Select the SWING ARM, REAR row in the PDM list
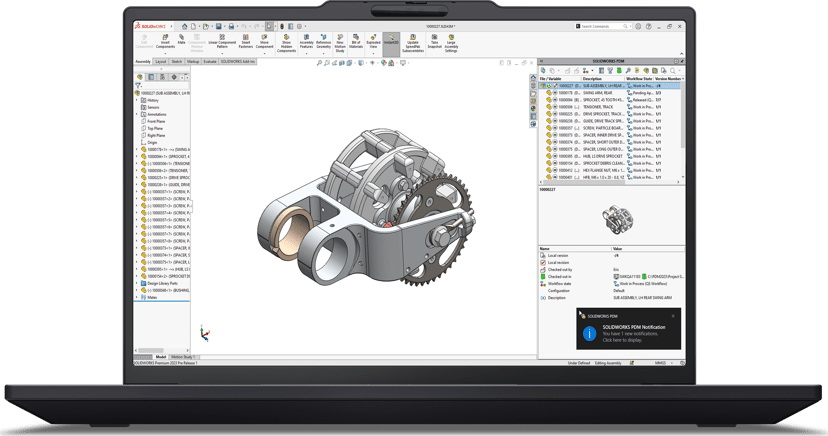This screenshot has width=828, height=436. coord(610,92)
